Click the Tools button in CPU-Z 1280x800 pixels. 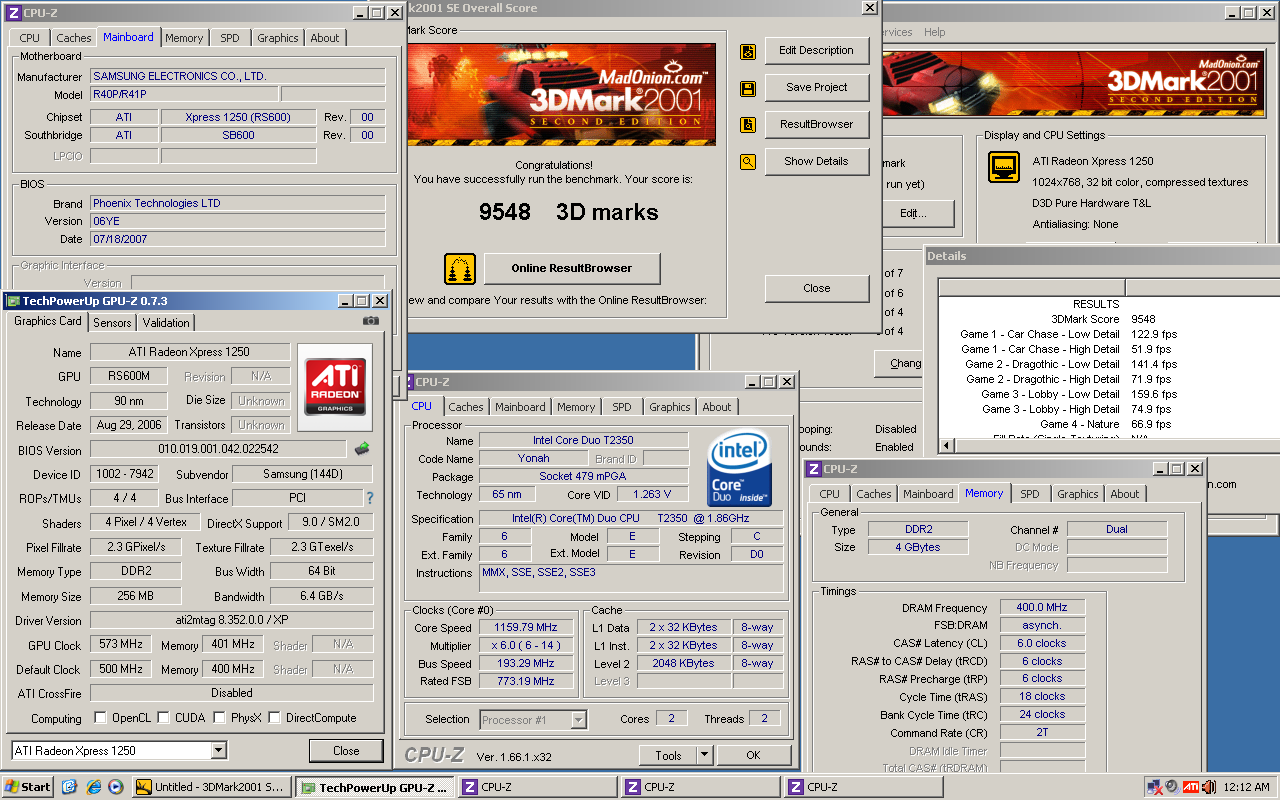tap(668, 756)
